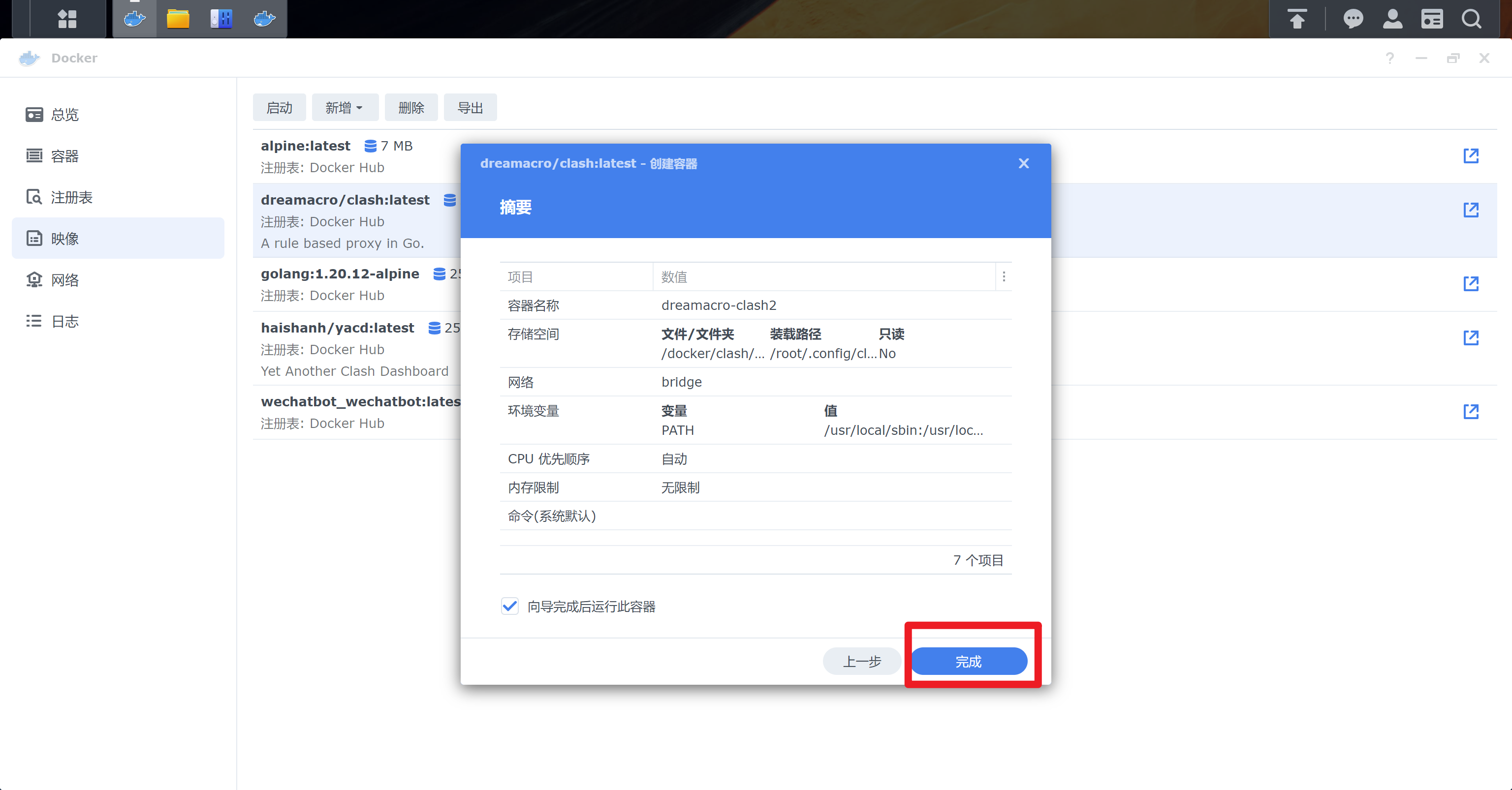The height and width of the screenshot is (790, 1512).
Task: Click the bridge network value
Action: [682, 382]
